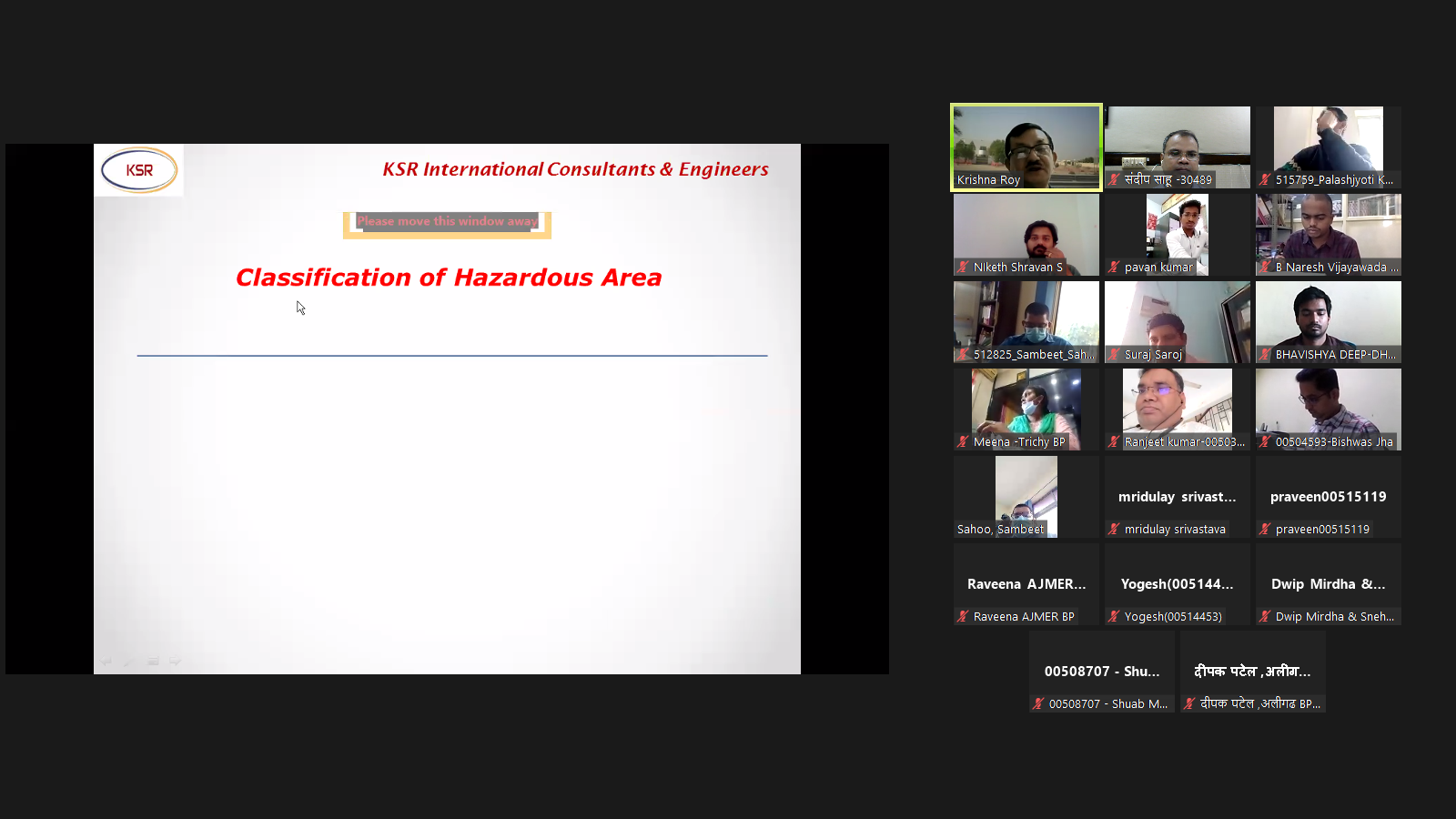Select BHAVISHYA DEEP video tile
Screen dimensions: 1456x819
(x=1328, y=320)
